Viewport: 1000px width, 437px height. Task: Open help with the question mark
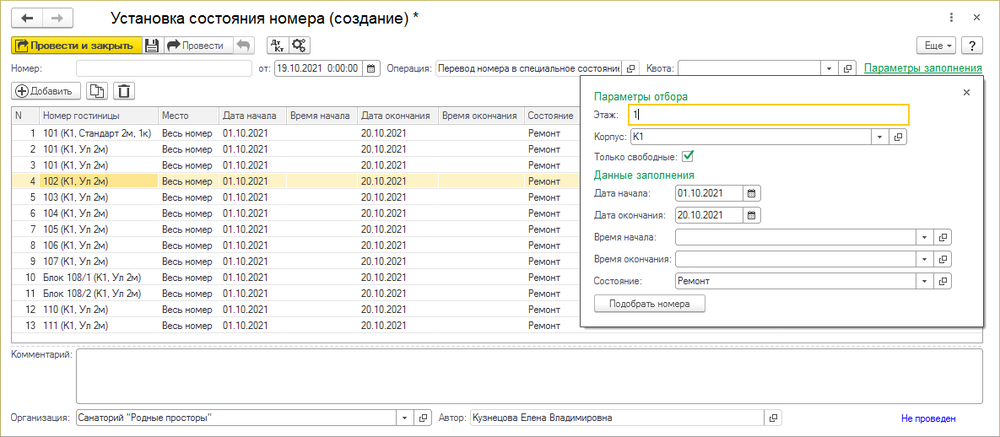[971, 46]
